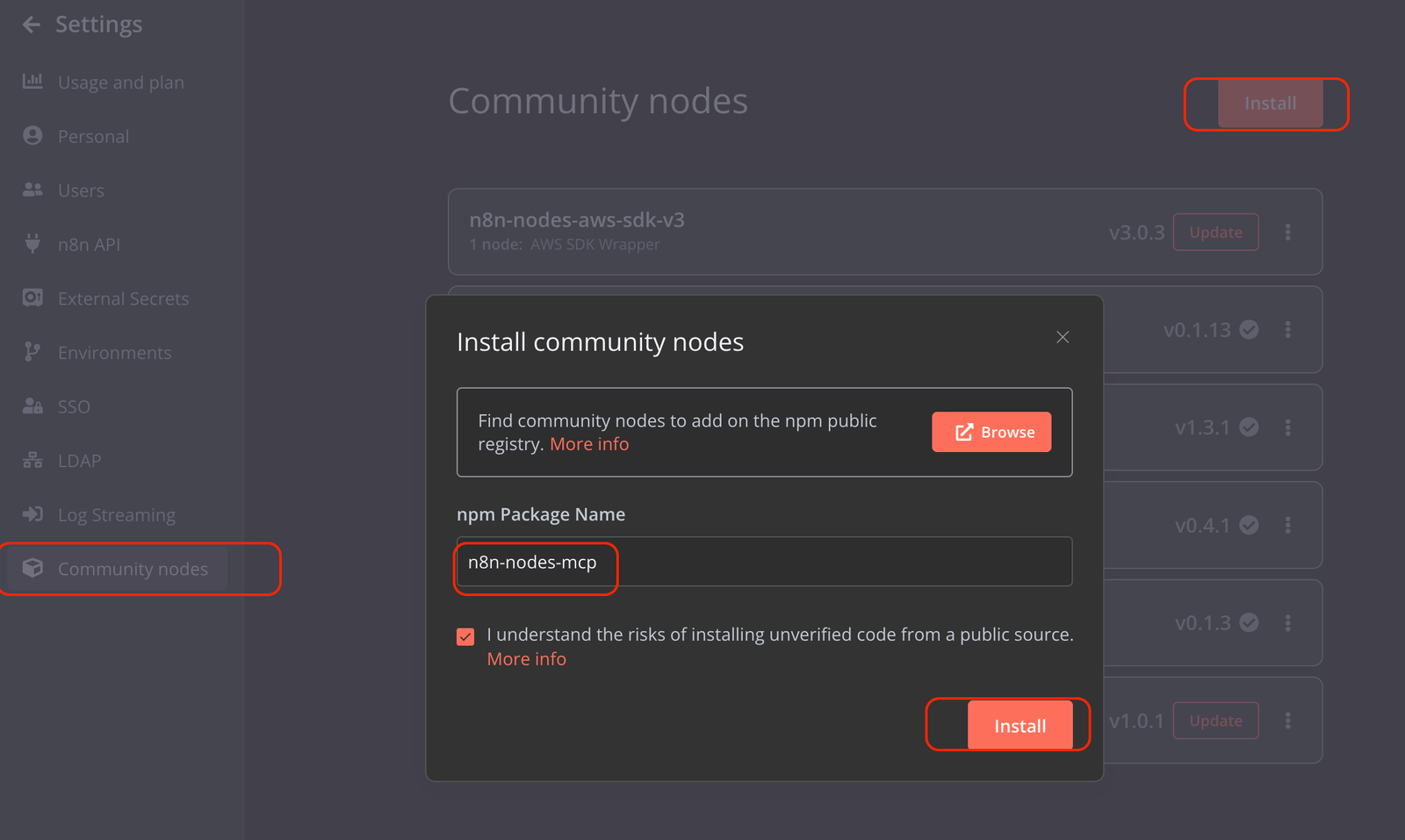Open More info about npm registry
This screenshot has width=1405, height=840.
tap(589, 443)
